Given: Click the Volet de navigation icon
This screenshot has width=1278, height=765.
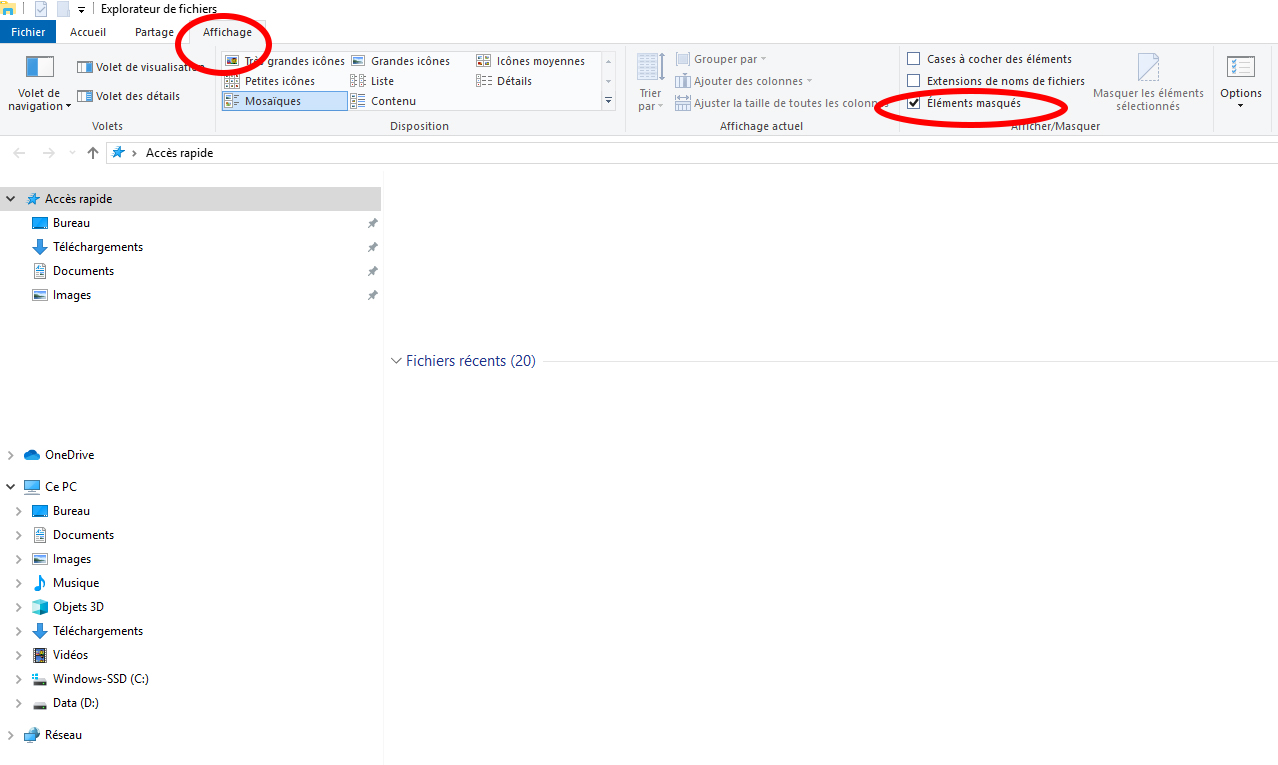Looking at the screenshot, I should pos(39,68).
